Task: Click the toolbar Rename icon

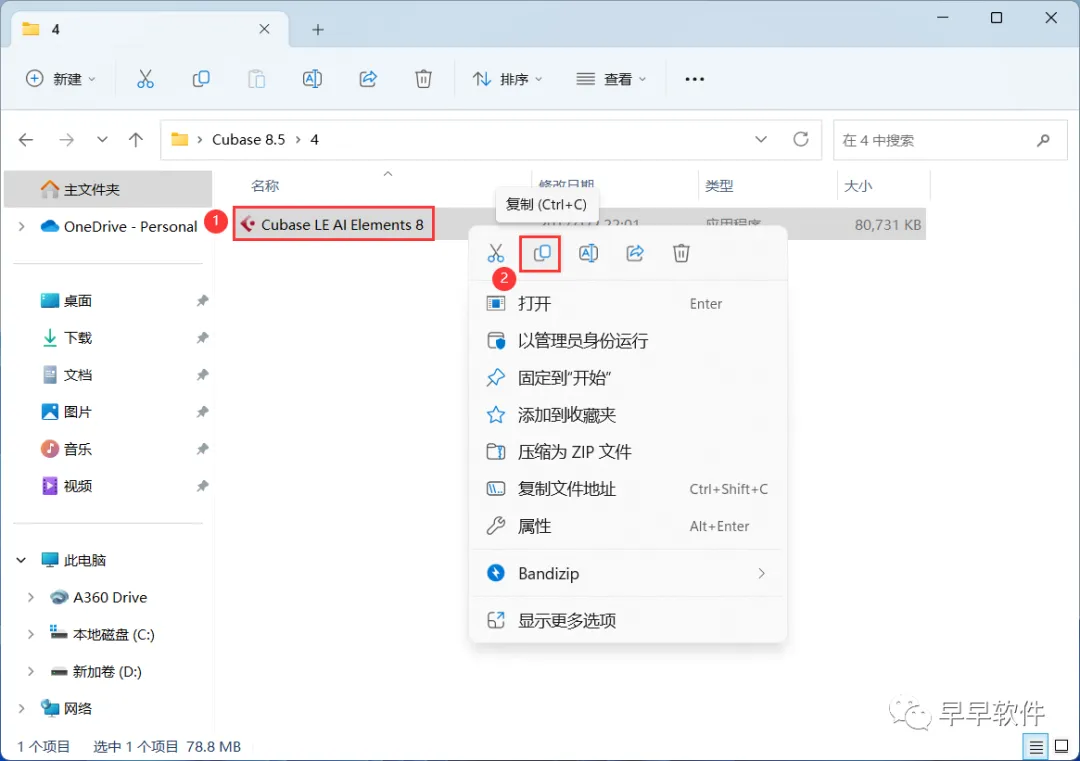Action: pos(312,79)
